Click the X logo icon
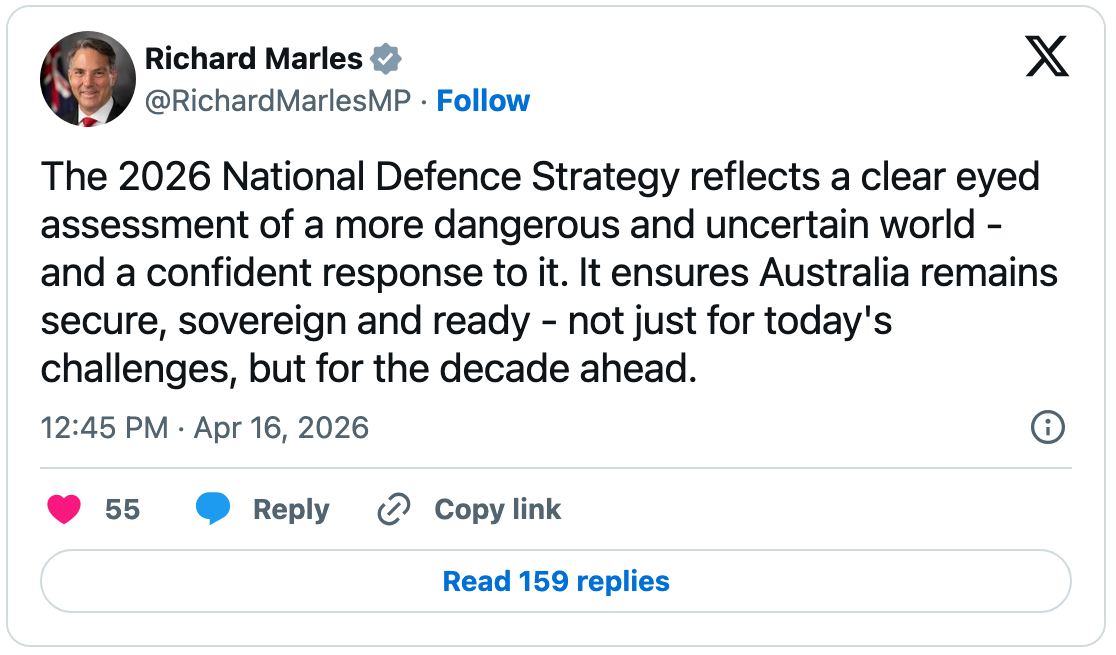Screen dimensions: 1116x655 (1047, 59)
